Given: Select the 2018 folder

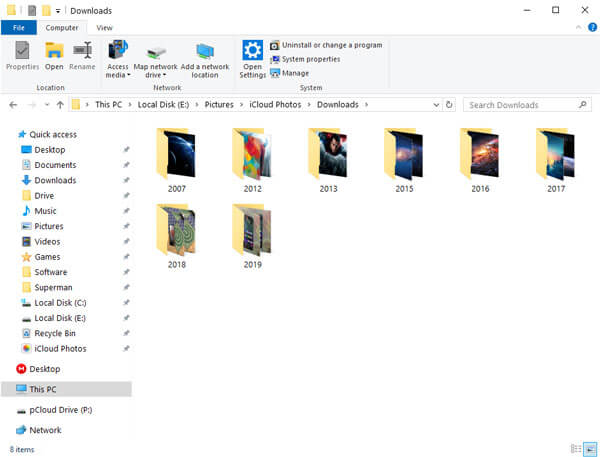Looking at the screenshot, I should 176,237.
